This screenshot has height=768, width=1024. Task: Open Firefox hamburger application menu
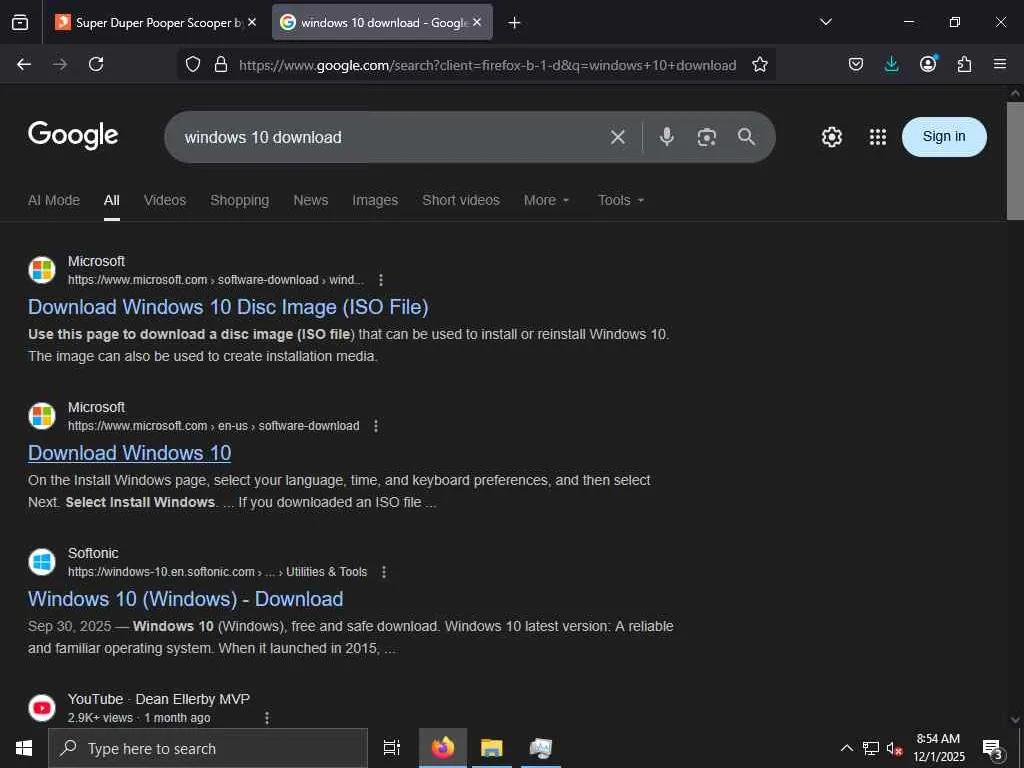tap(1000, 64)
